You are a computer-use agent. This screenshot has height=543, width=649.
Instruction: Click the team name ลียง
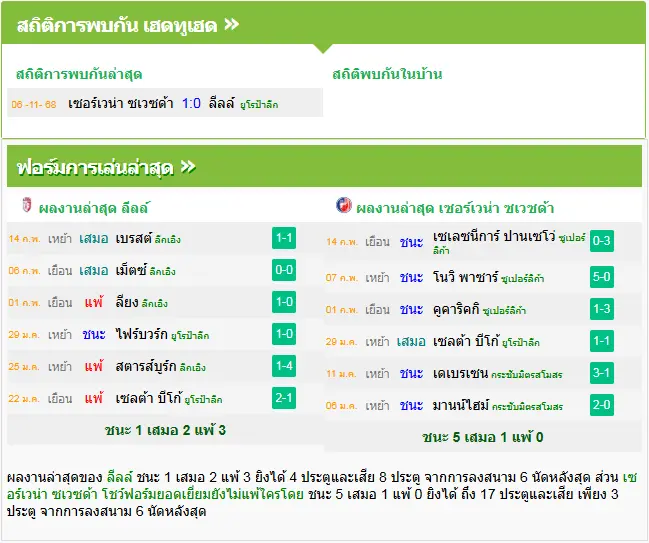(127, 303)
